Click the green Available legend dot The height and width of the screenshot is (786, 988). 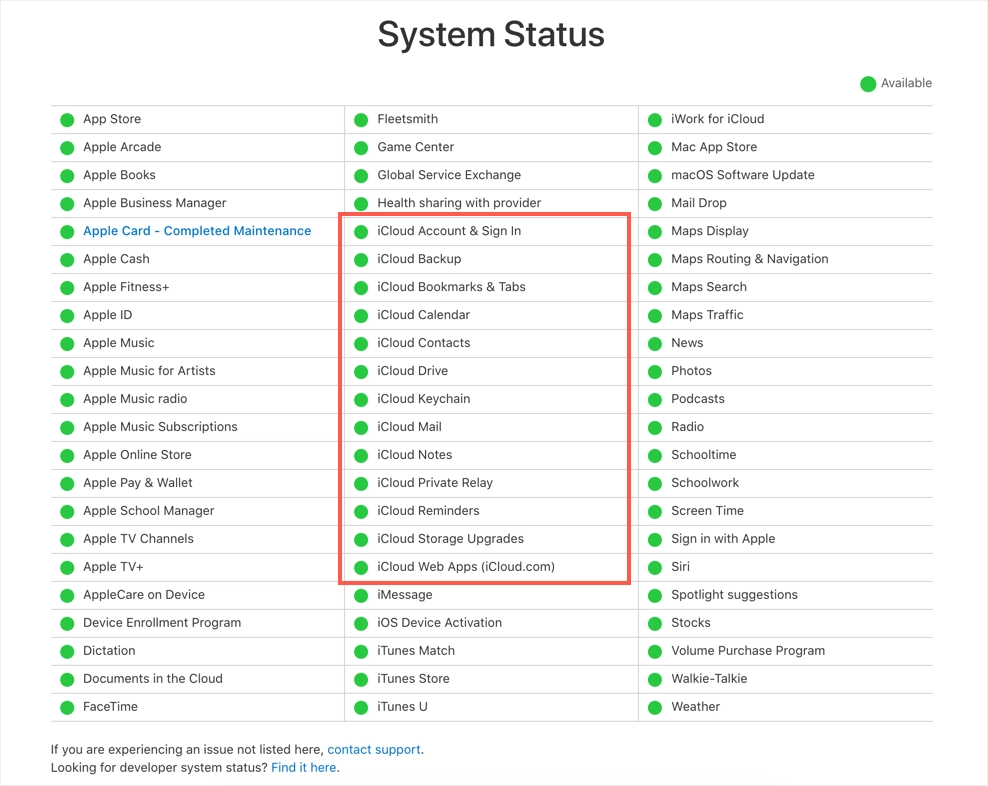pos(868,84)
